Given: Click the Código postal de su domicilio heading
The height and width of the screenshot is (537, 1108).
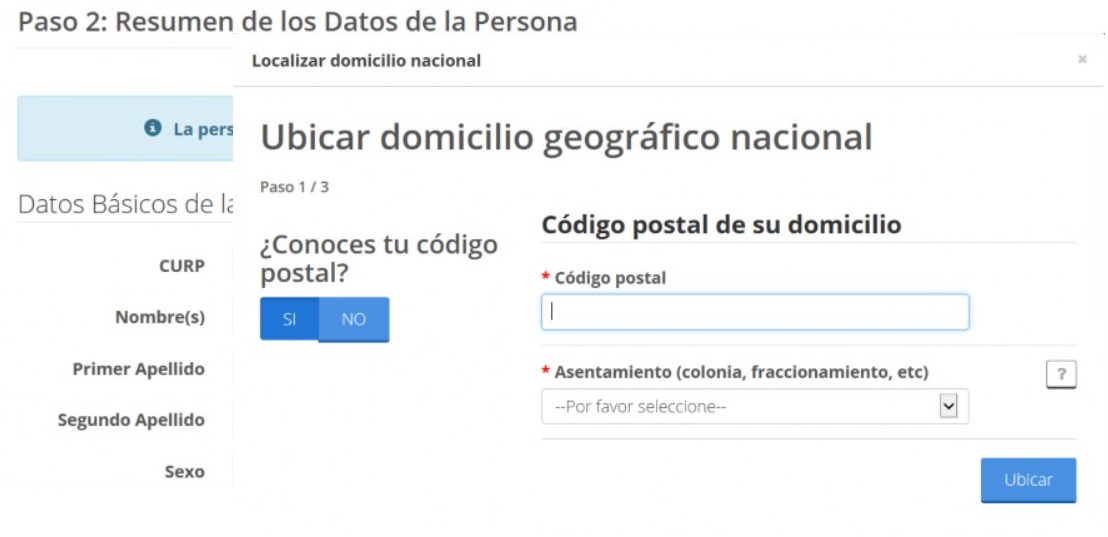Looking at the screenshot, I should pyautogui.click(x=721, y=225).
